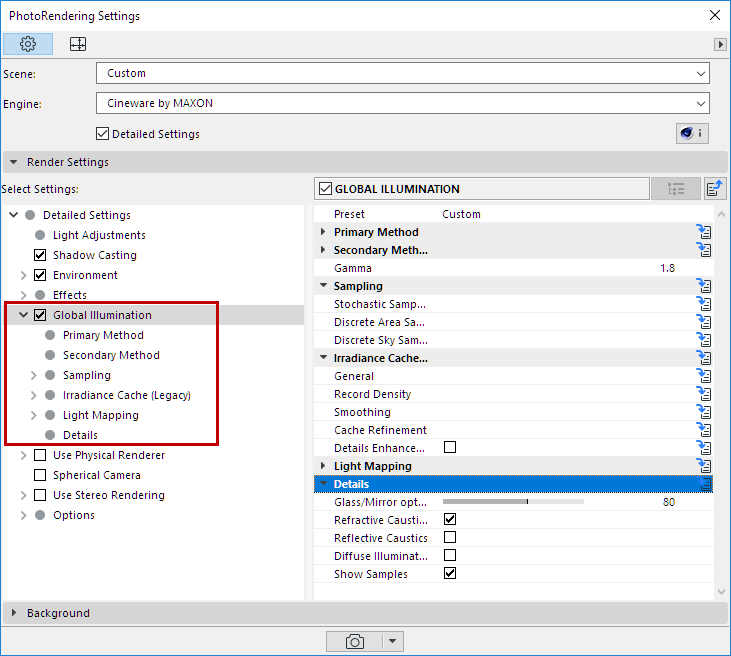Screen dimensions: 731x656
Task: Toggle the GLOBAL ILLUMINATION header checkbox
Action: coord(325,189)
